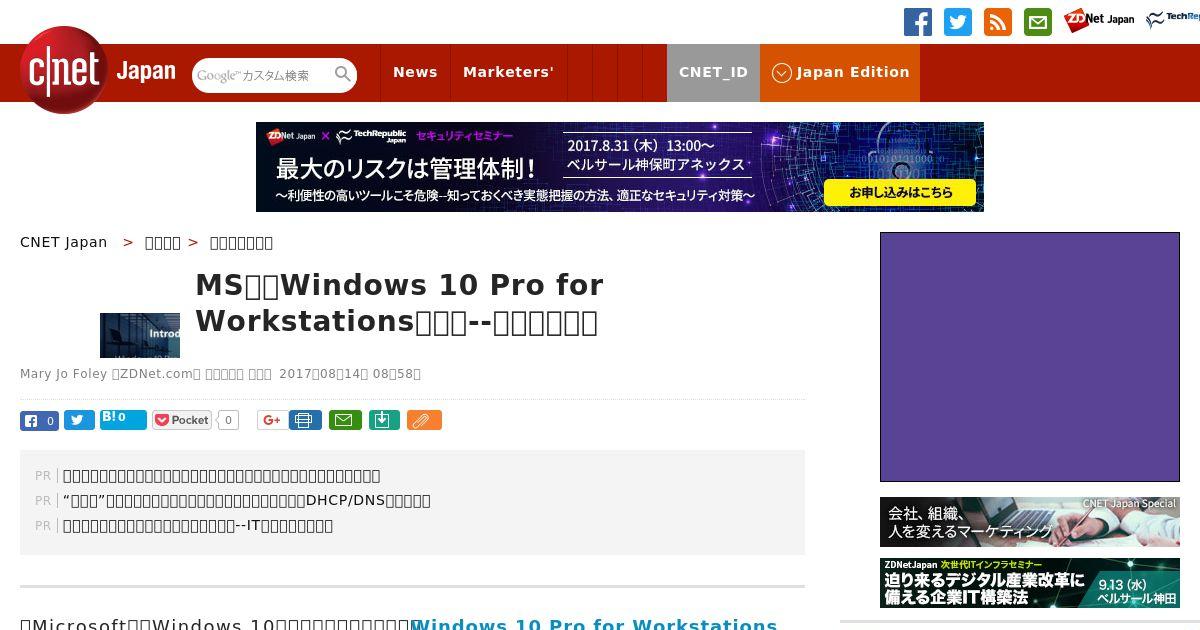
Task: Go to TechRepublic logo link
Action: (1173, 20)
